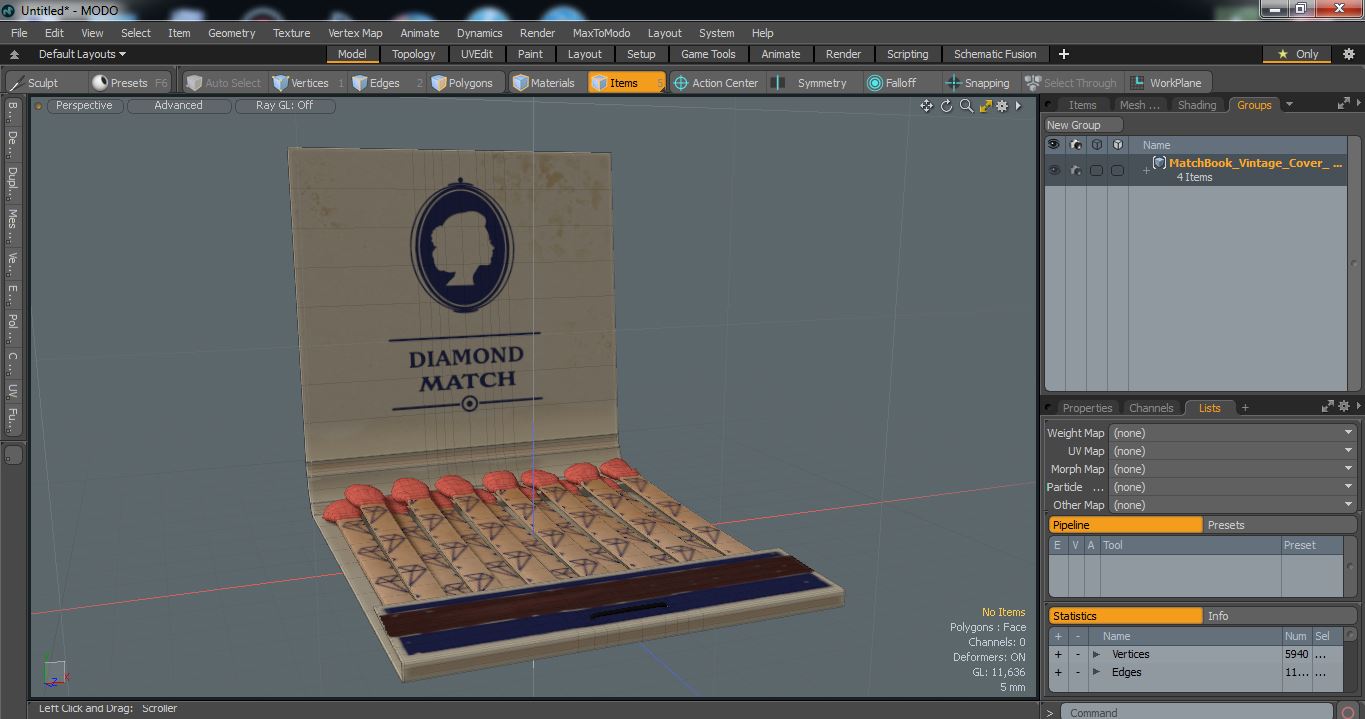Open layout settings gear near Only button
Viewport: 1365px width, 719px height.
coord(1351,54)
